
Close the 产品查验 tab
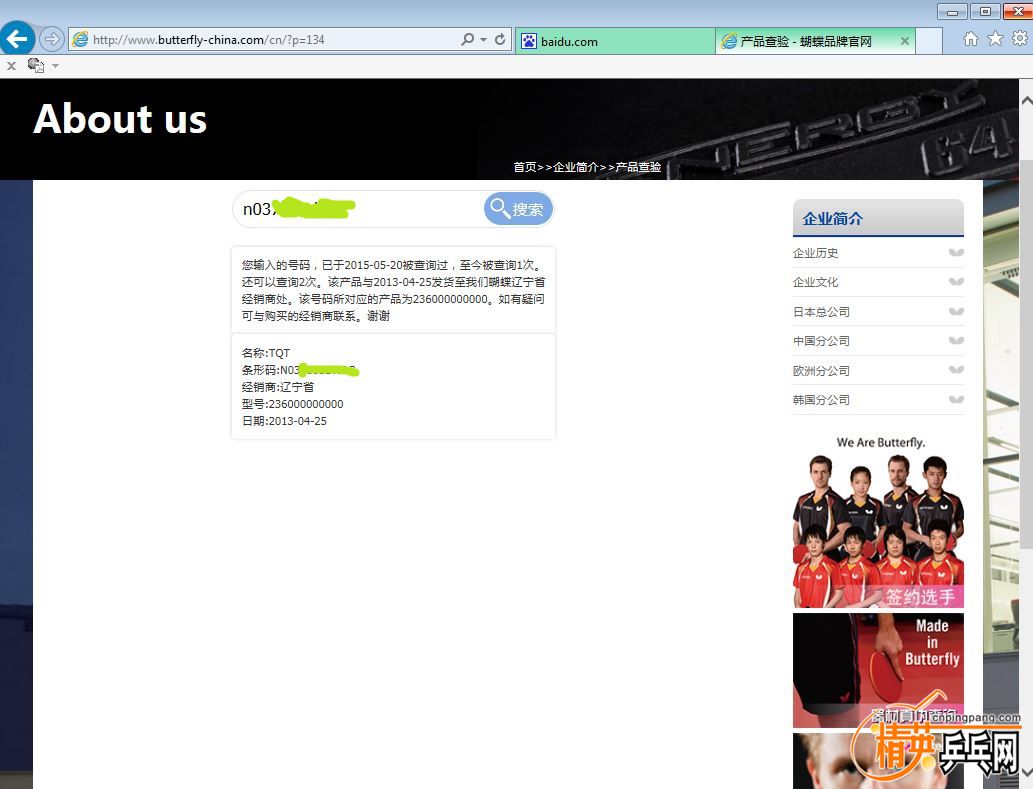[904, 41]
